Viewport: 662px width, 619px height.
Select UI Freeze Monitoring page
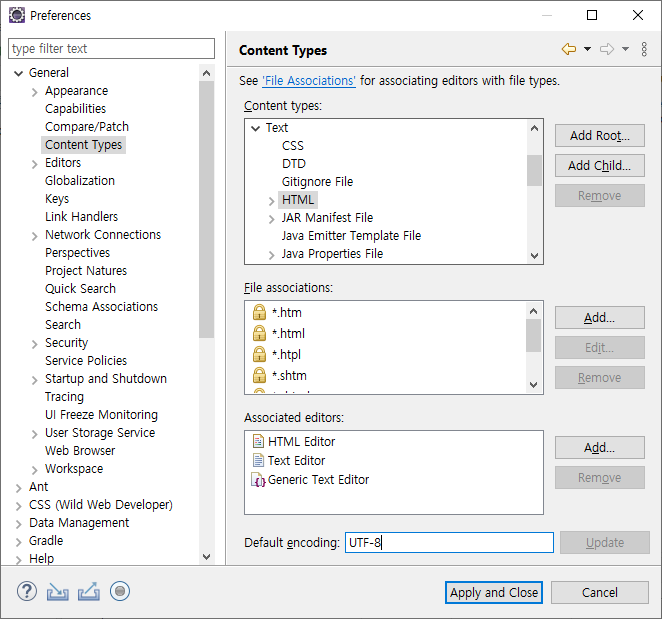click(101, 415)
